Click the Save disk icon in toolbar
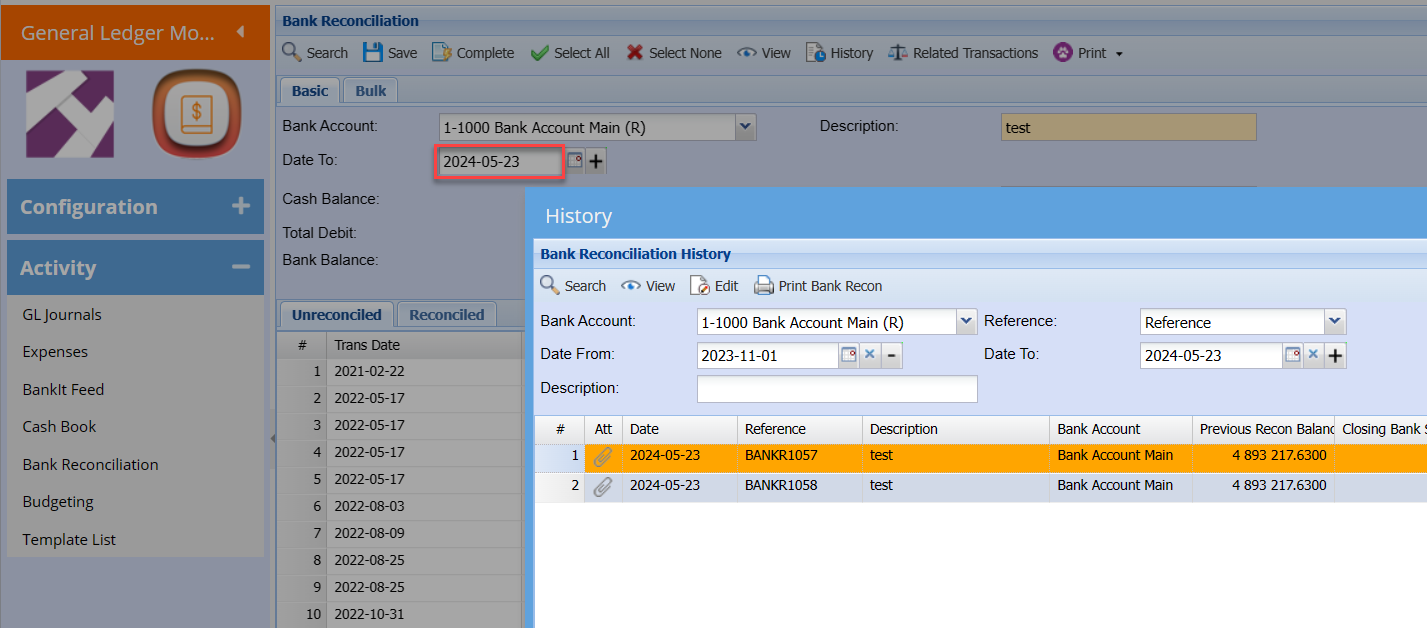The width and height of the screenshot is (1427, 628). 373,53
